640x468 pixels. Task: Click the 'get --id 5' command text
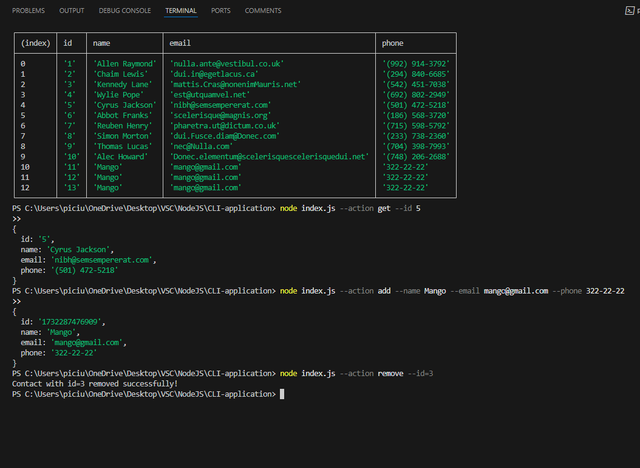[x=399, y=208]
